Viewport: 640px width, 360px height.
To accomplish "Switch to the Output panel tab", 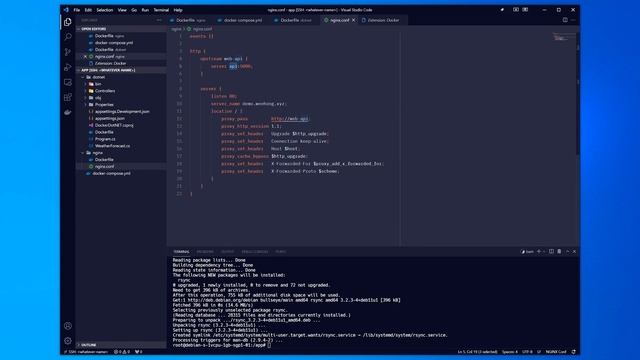I will click(x=228, y=252).
